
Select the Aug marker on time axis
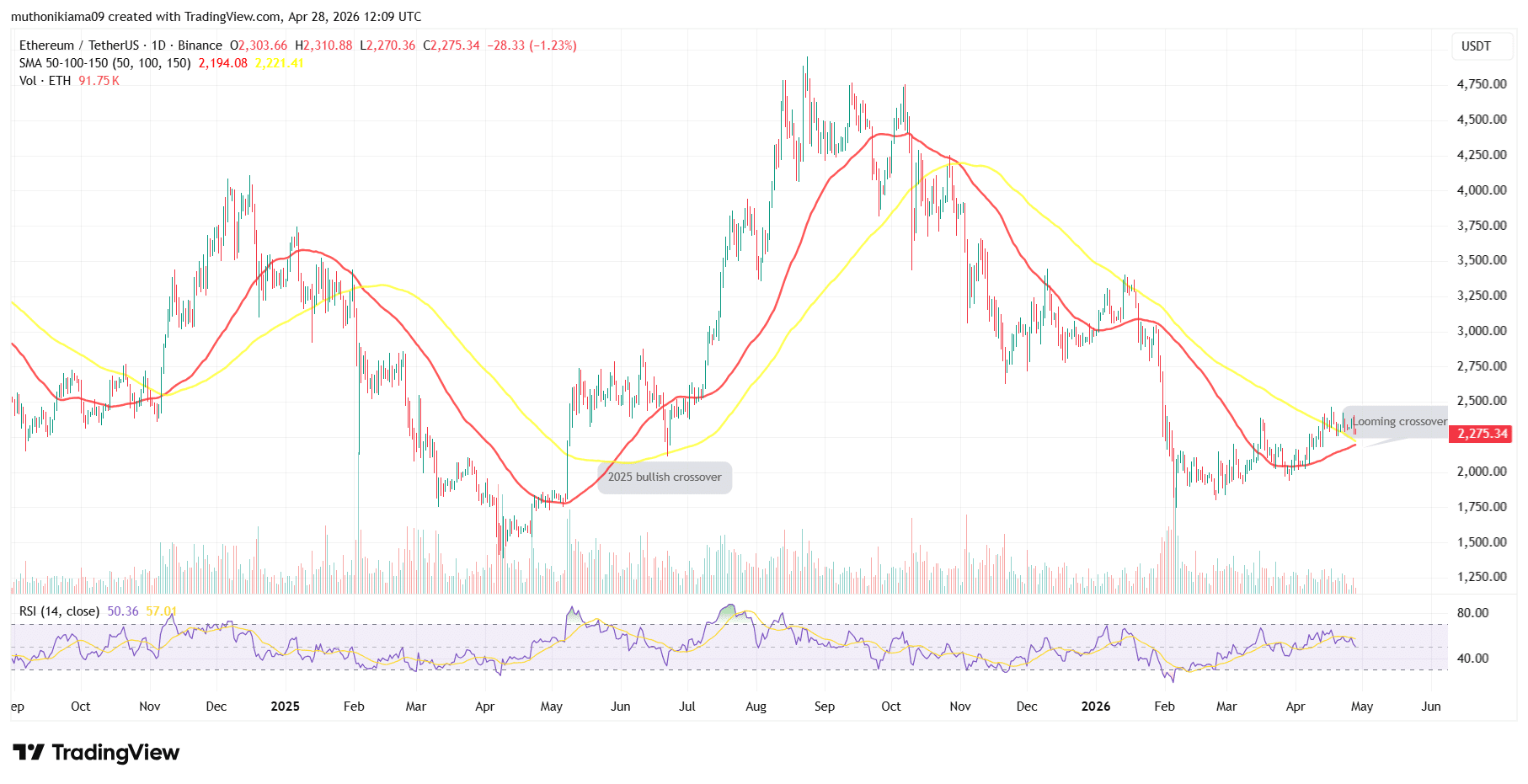point(756,707)
